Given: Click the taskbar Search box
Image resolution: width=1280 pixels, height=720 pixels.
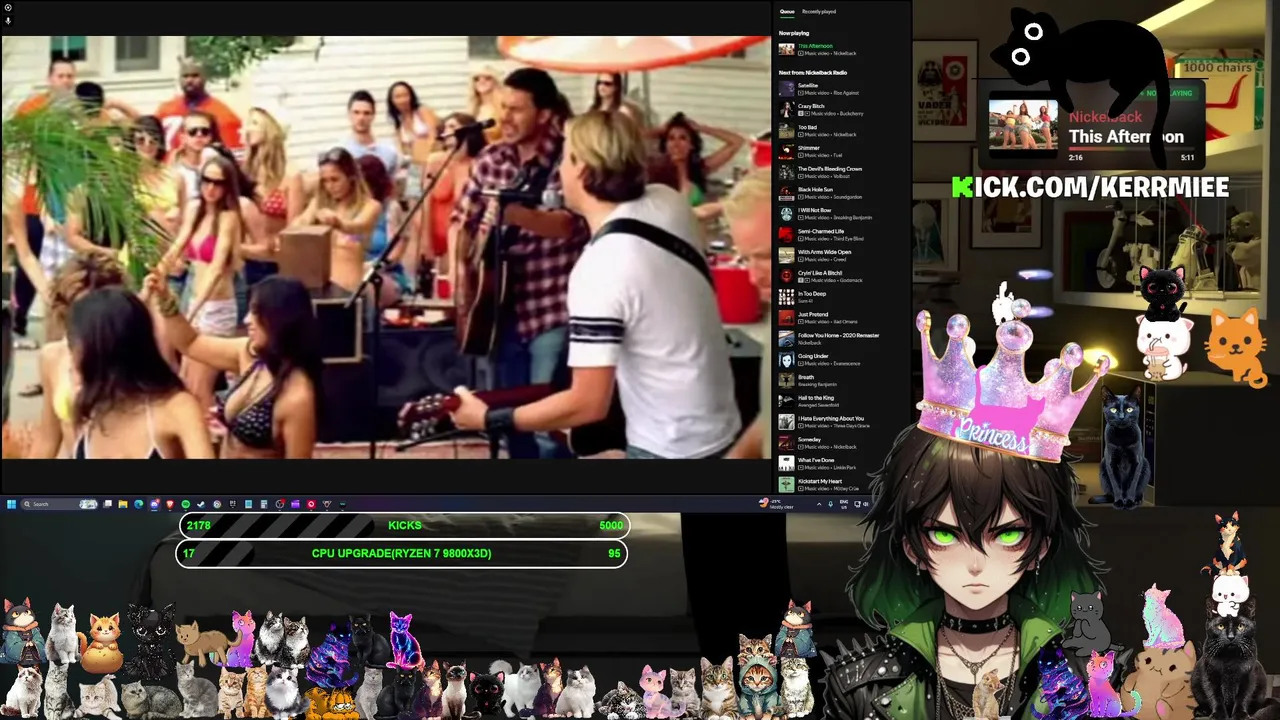Looking at the screenshot, I should coord(59,504).
